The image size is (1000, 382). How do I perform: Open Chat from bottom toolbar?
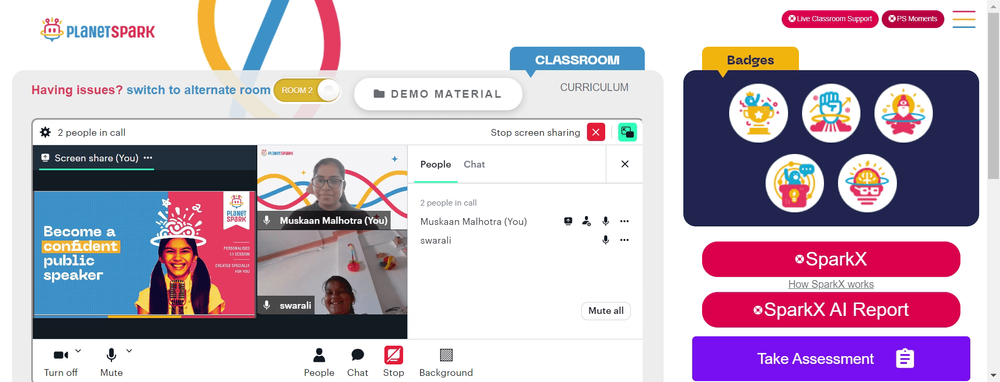(x=357, y=363)
